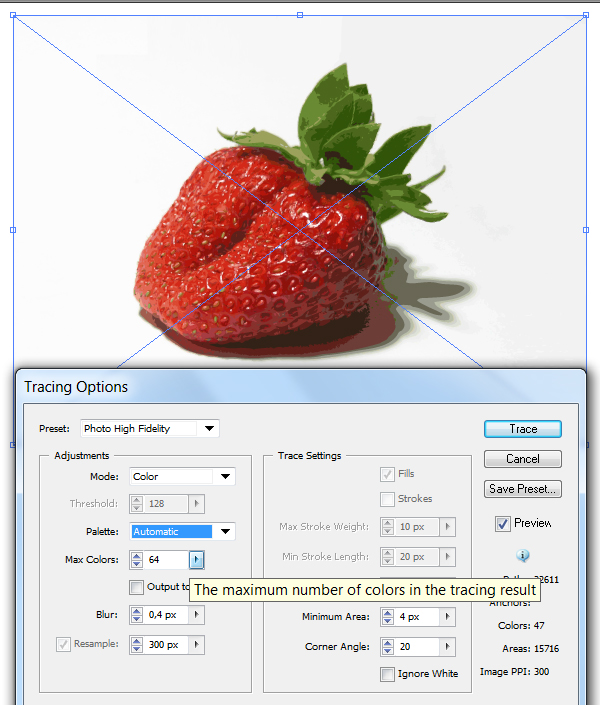Screen dimensions: 600x705
Task: Open the Blur slider arrow
Action: click(197, 615)
